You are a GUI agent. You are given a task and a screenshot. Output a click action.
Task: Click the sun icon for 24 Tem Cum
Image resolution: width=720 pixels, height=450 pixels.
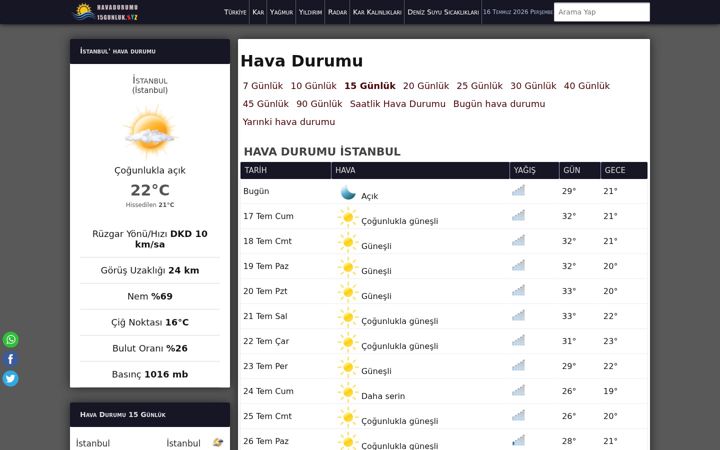point(348,392)
